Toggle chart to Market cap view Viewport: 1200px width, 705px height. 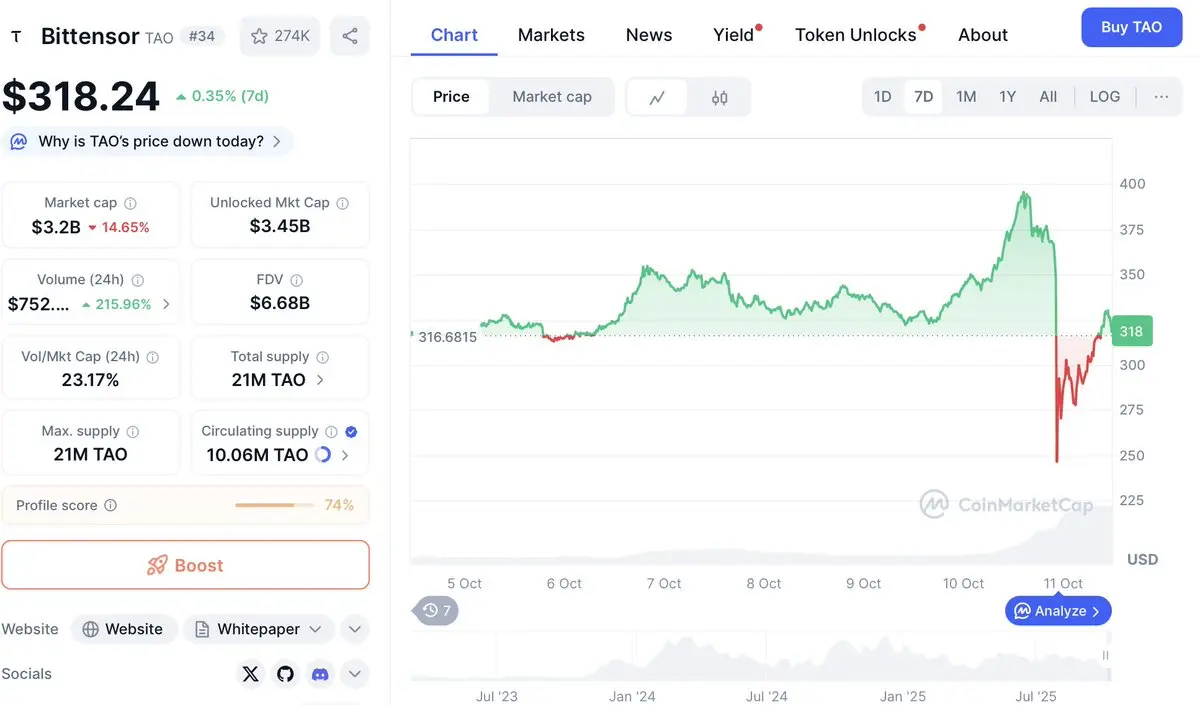click(x=552, y=97)
